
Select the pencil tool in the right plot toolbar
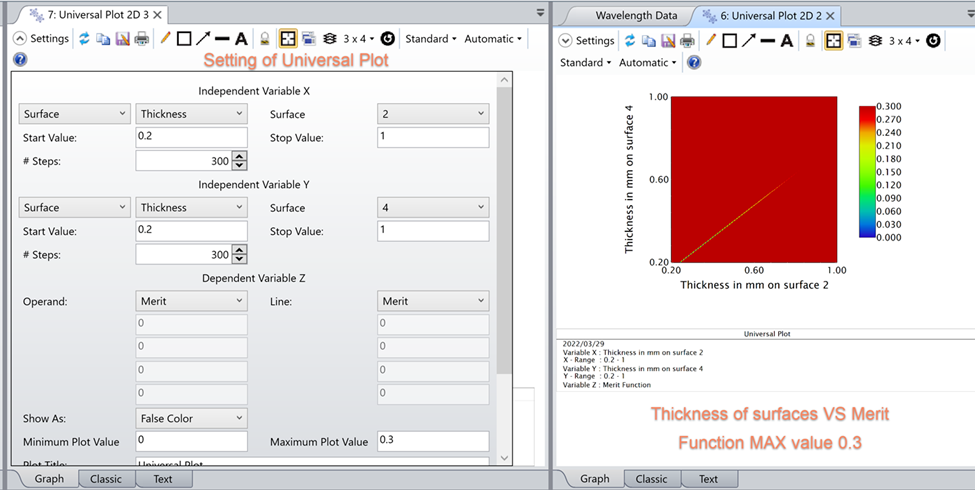click(711, 41)
